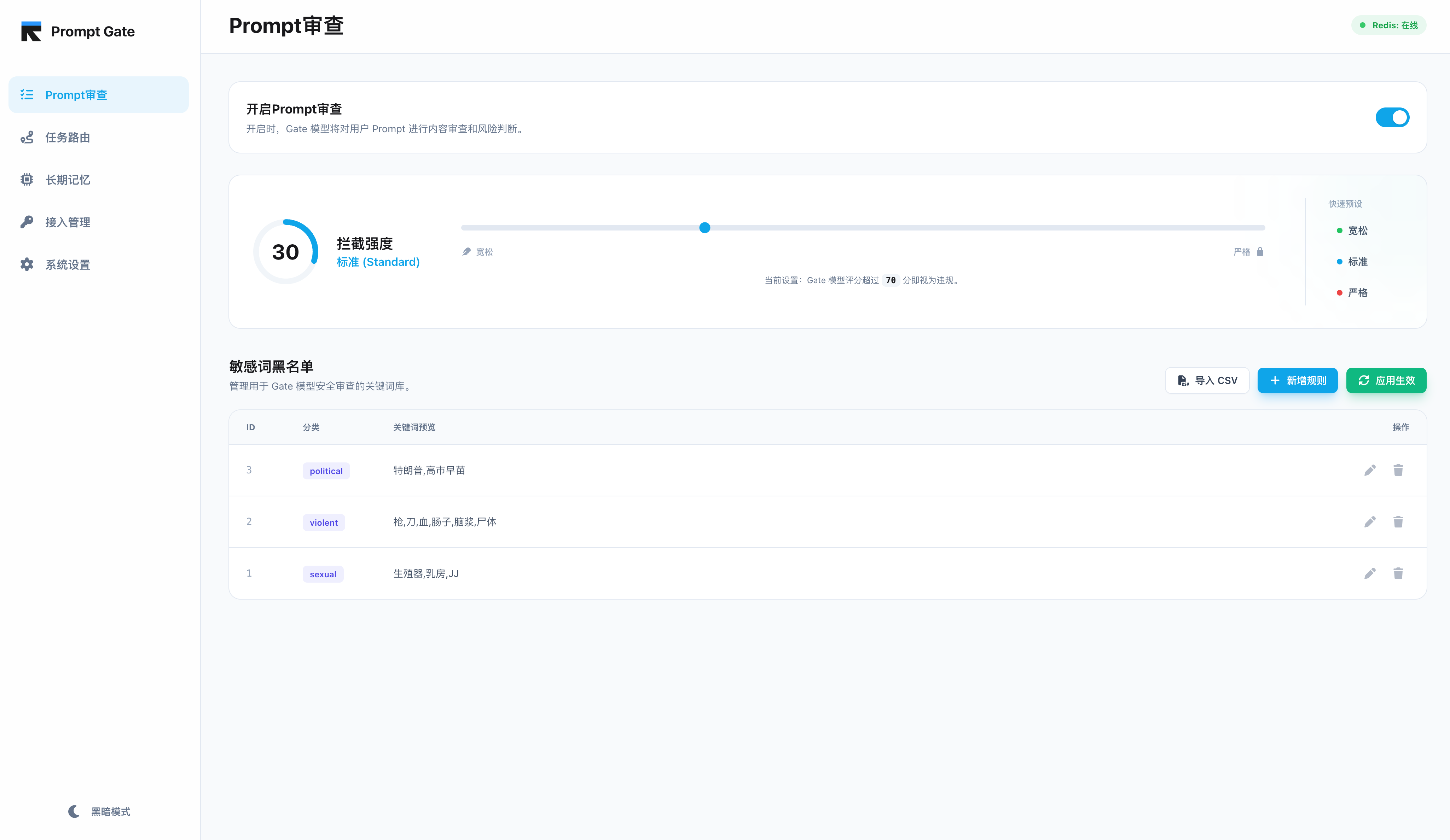Edit the political keyword rule
1450x840 pixels.
[x=1369, y=470]
